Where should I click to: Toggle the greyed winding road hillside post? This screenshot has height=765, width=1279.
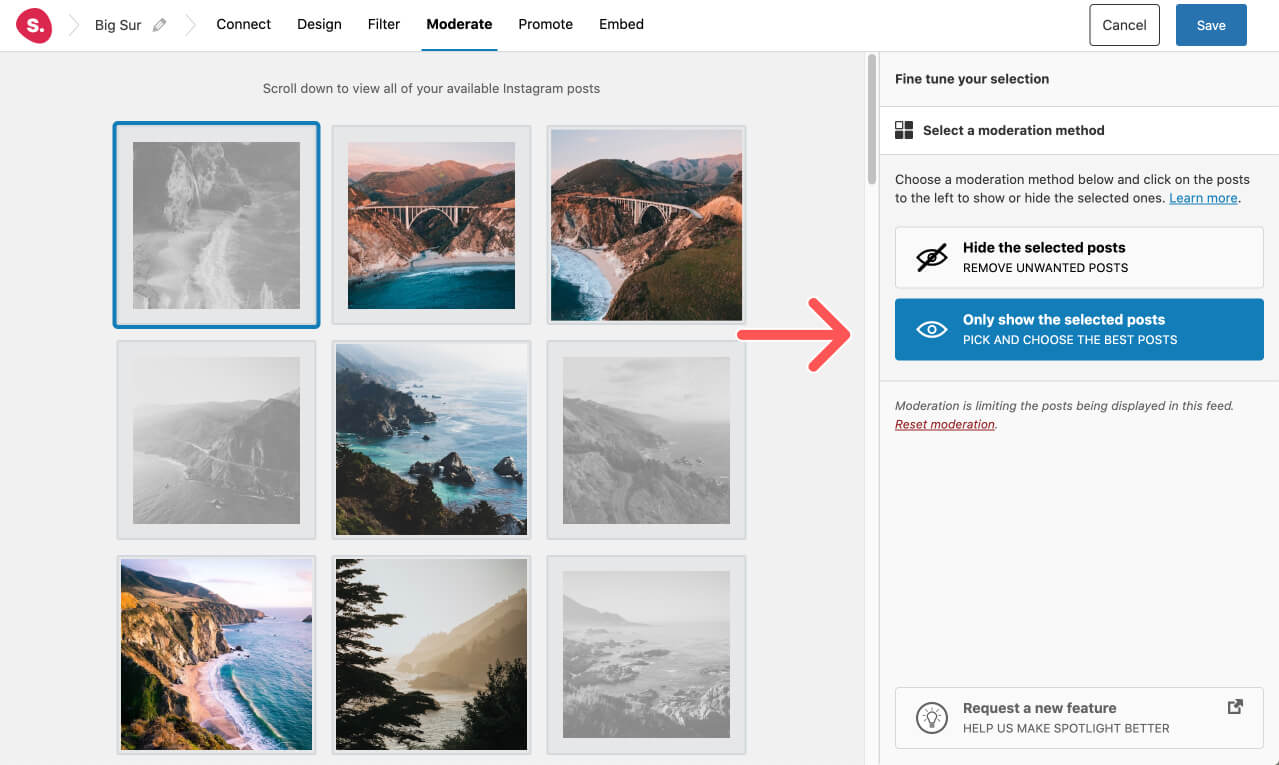coord(646,440)
